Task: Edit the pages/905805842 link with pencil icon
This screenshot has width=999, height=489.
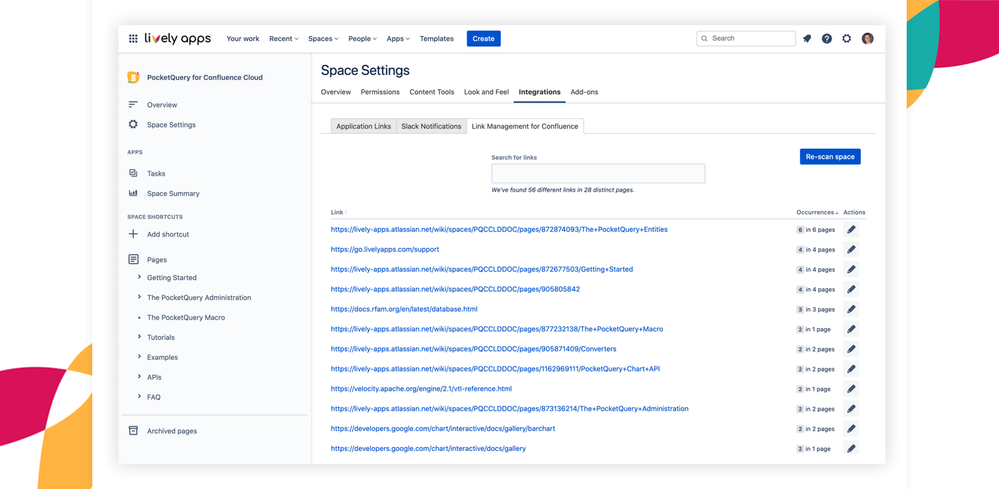Action: tap(851, 289)
